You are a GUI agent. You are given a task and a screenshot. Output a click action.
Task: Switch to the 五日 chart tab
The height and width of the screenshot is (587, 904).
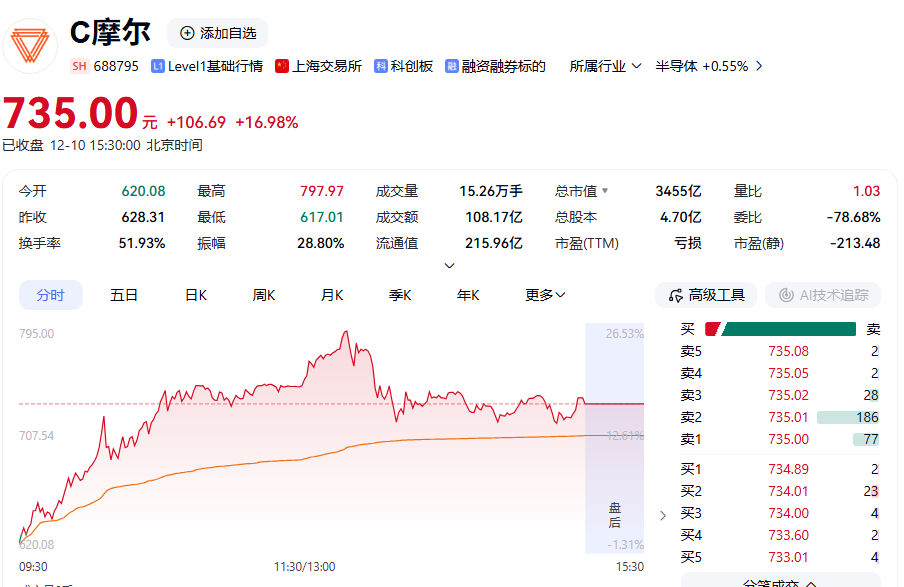[x=124, y=295]
